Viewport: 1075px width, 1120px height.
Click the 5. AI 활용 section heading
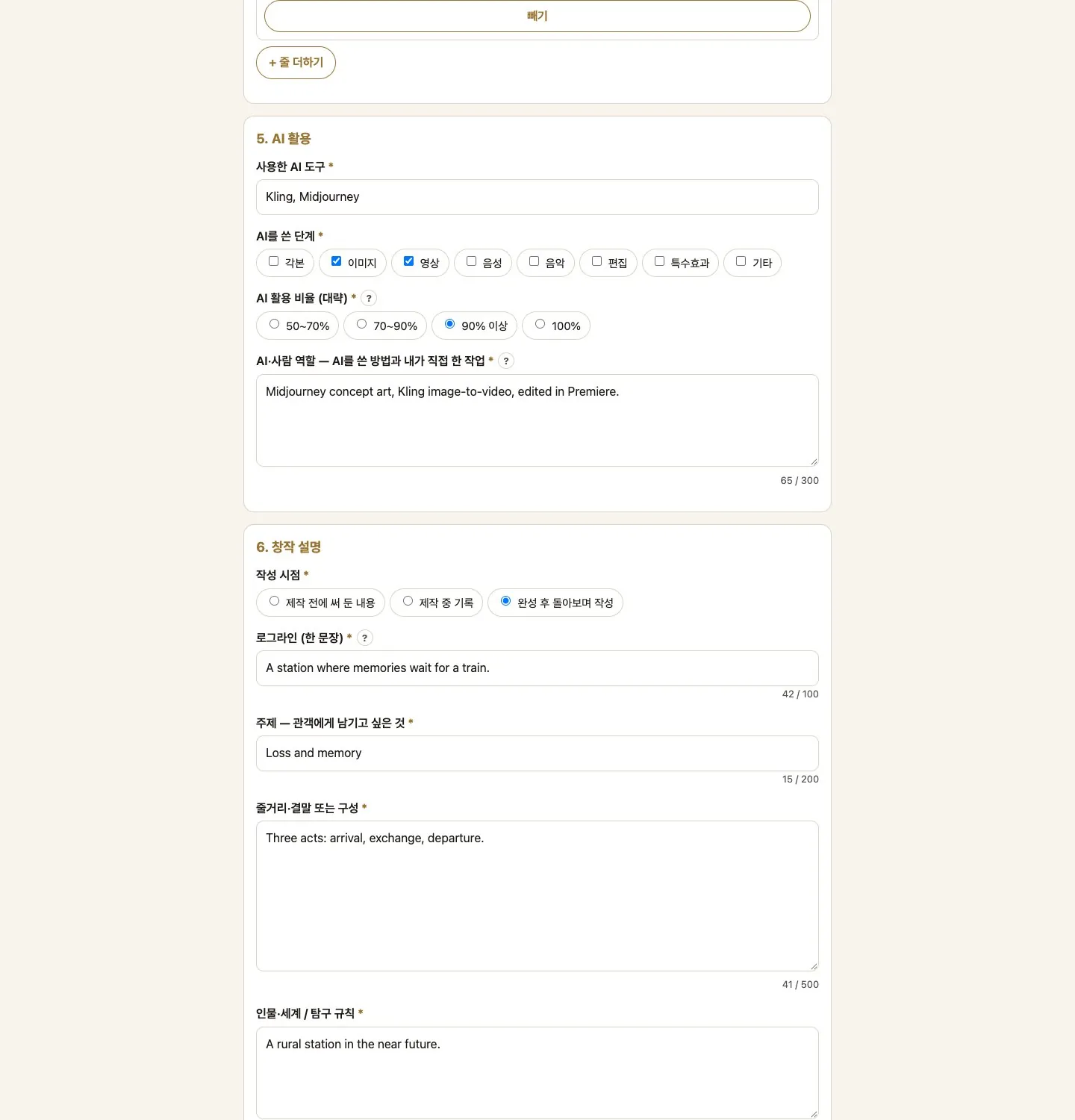pyautogui.click(x=284, y=139)
